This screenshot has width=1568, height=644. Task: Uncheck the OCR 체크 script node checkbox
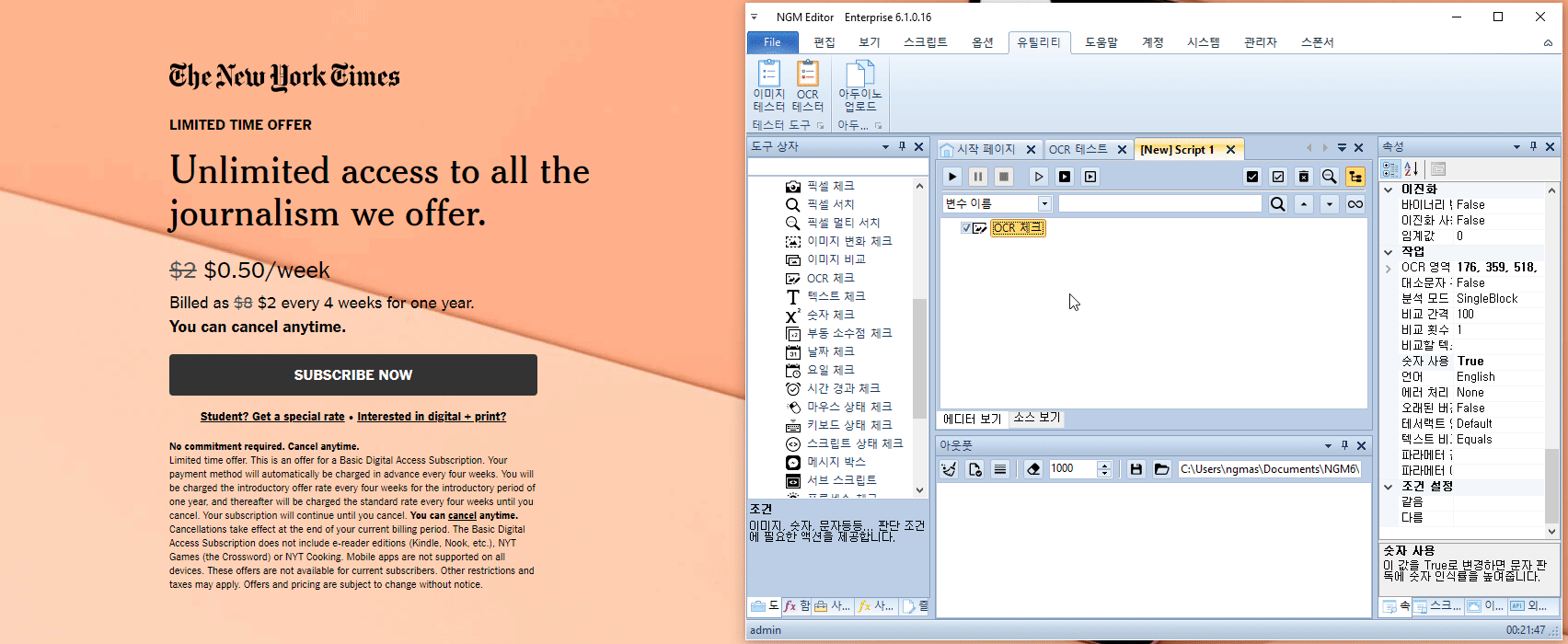tap(965, 228)
